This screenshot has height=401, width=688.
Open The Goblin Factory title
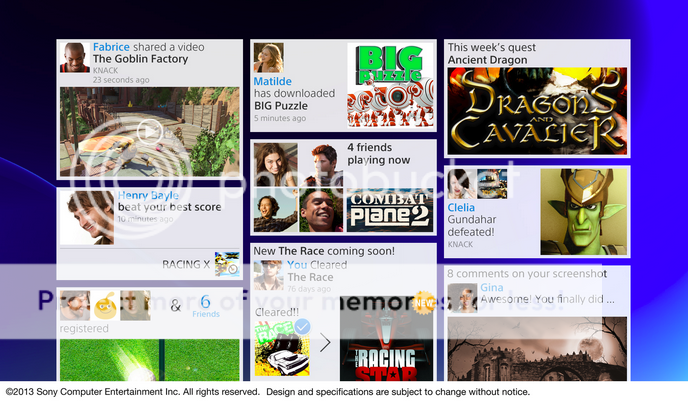[140, 59]
